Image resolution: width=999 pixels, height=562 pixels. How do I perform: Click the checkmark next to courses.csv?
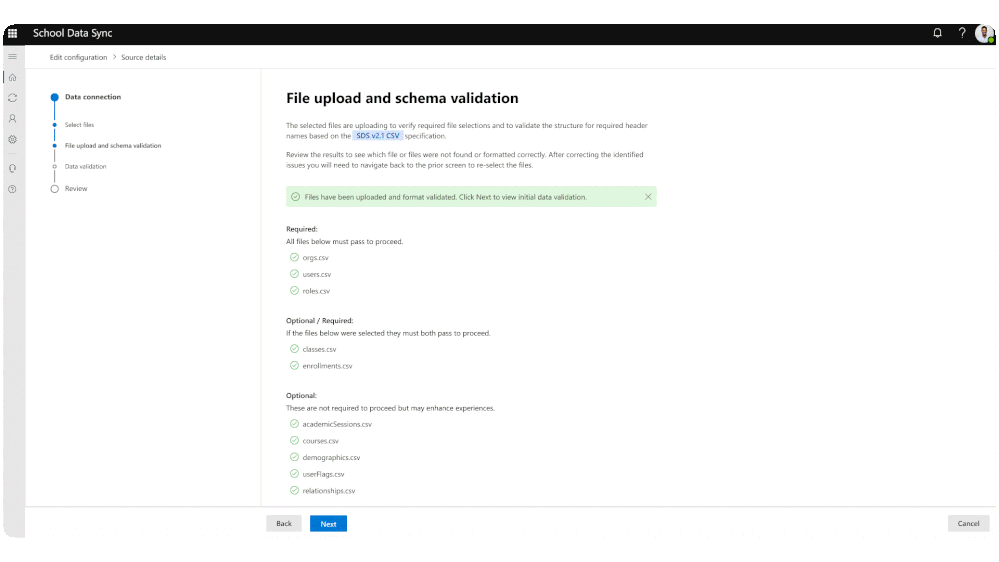[294, 440]
